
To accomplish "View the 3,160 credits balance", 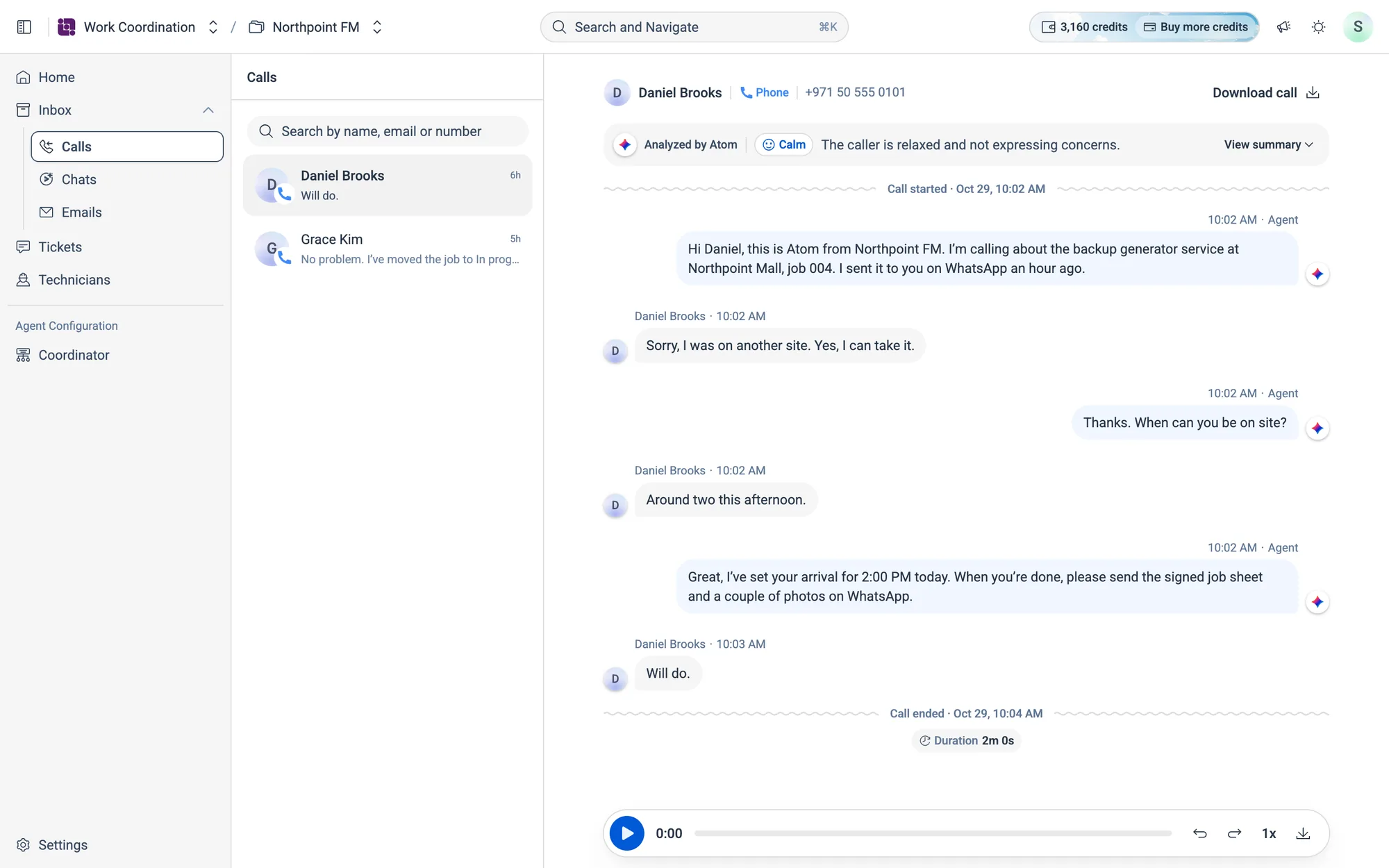I will coord(1084,27).
